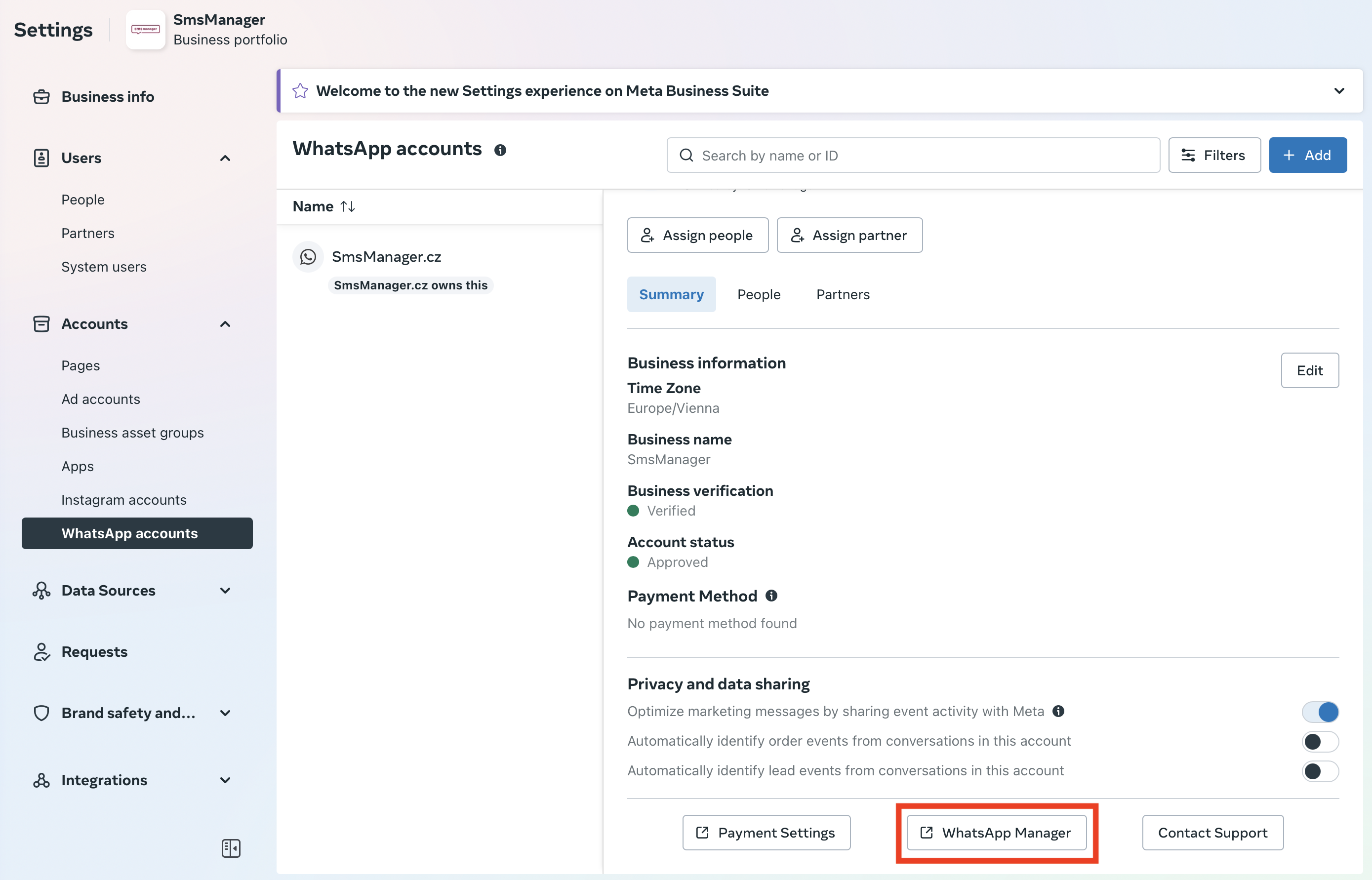
Task: Disable Optimize marketing messages toggle
Action: (x=1320, y=712)
